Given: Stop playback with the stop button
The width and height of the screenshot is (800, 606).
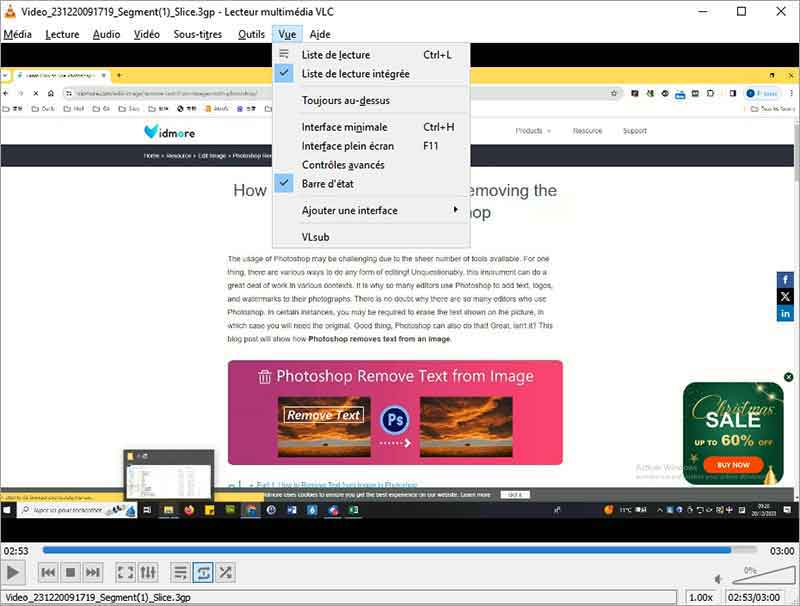Looking at the screenshot, I should 70,572.
